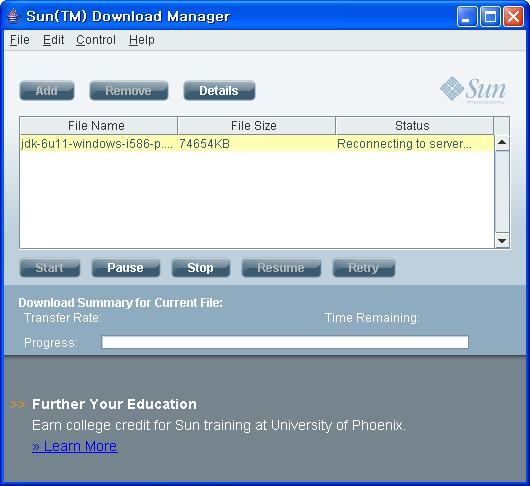Click the Time Remaining label
The image size is (530, 486).
tap(372, 318)
